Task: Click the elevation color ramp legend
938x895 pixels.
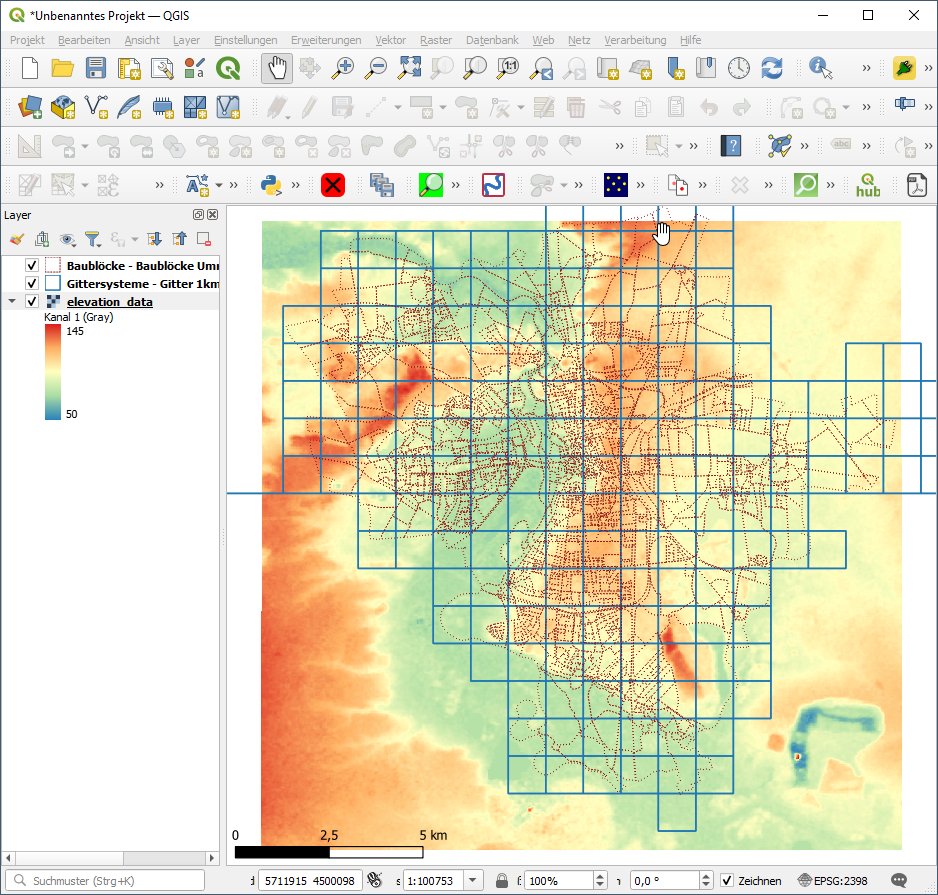Action: [x=53, y=372]
